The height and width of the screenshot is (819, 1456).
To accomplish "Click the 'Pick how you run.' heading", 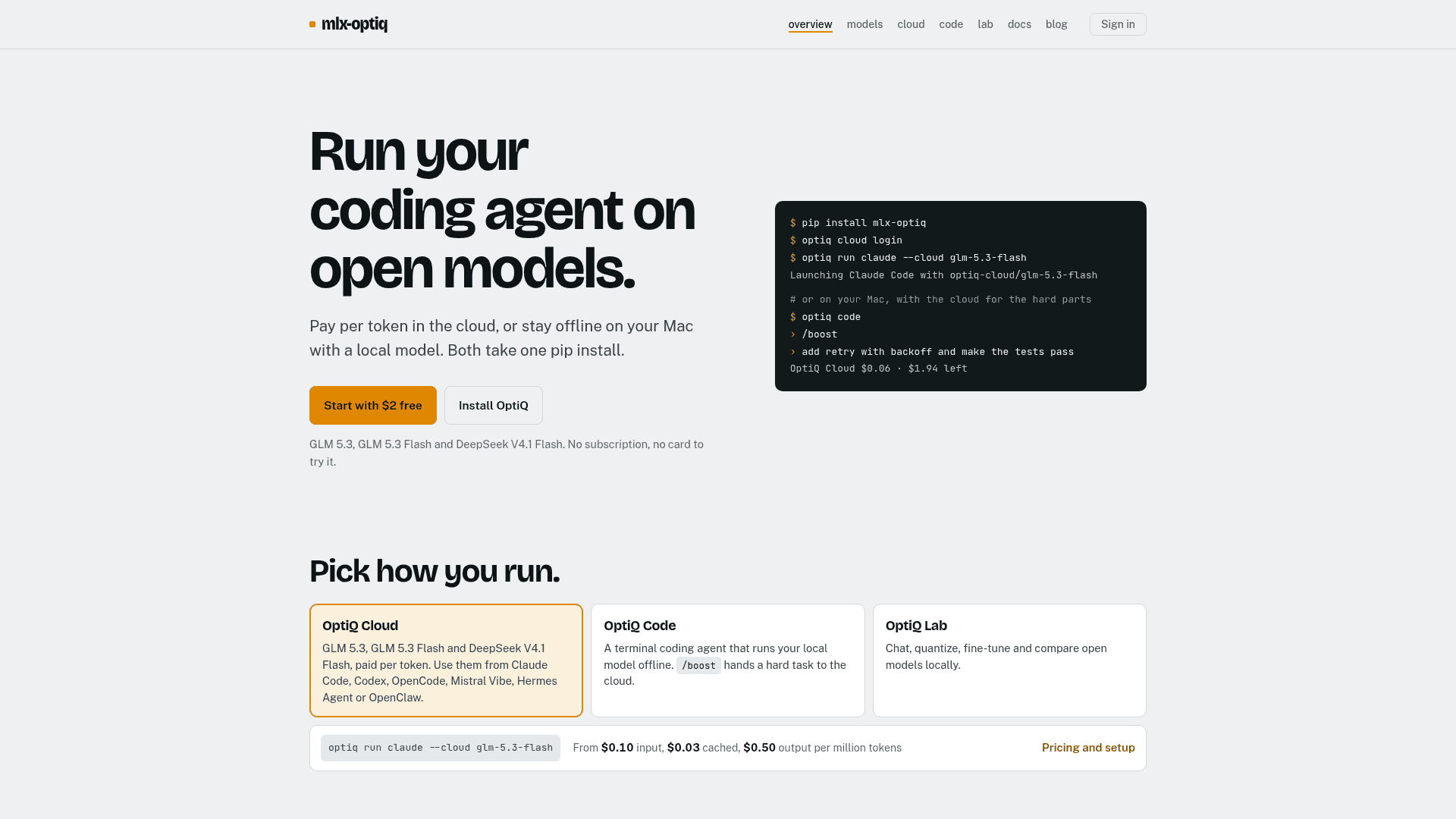I will [435, 571].
